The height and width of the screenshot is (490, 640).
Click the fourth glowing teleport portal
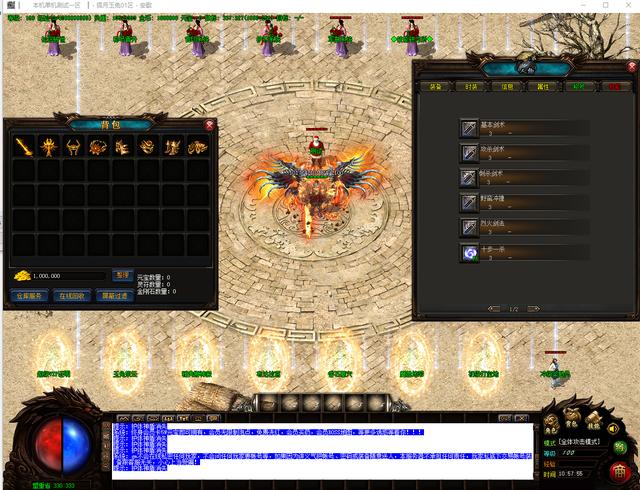[x=268, y=359]
